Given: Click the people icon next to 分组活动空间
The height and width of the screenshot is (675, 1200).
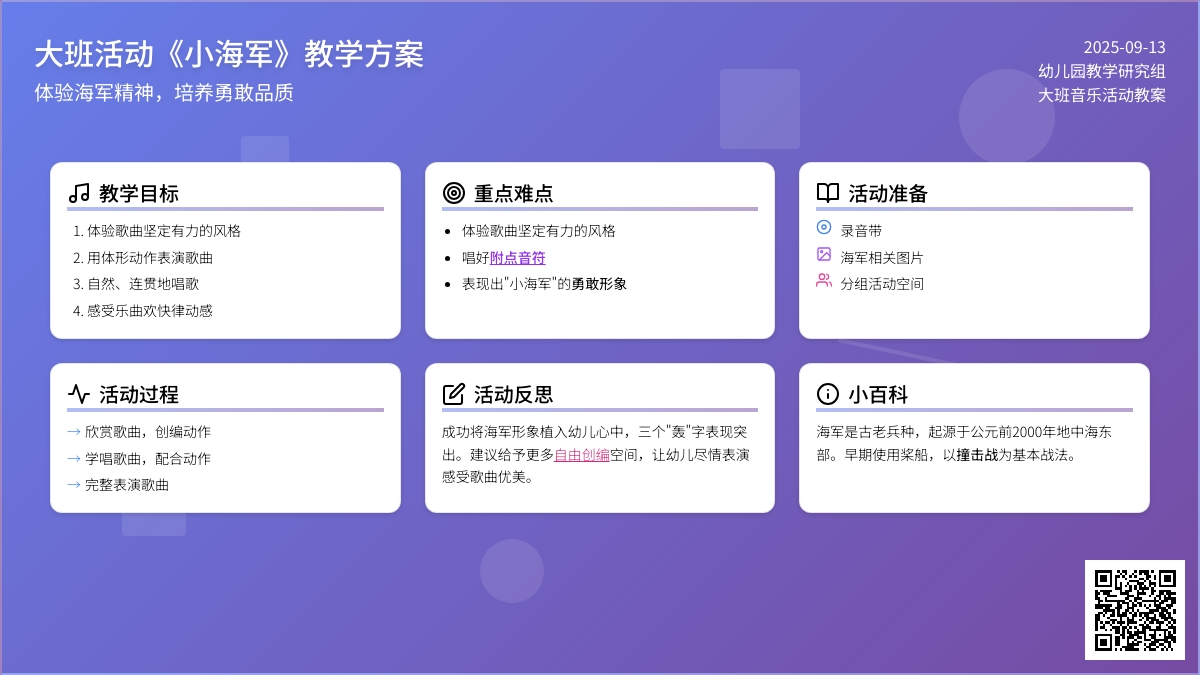Looking at the screenshot, I should pos(824,281).
